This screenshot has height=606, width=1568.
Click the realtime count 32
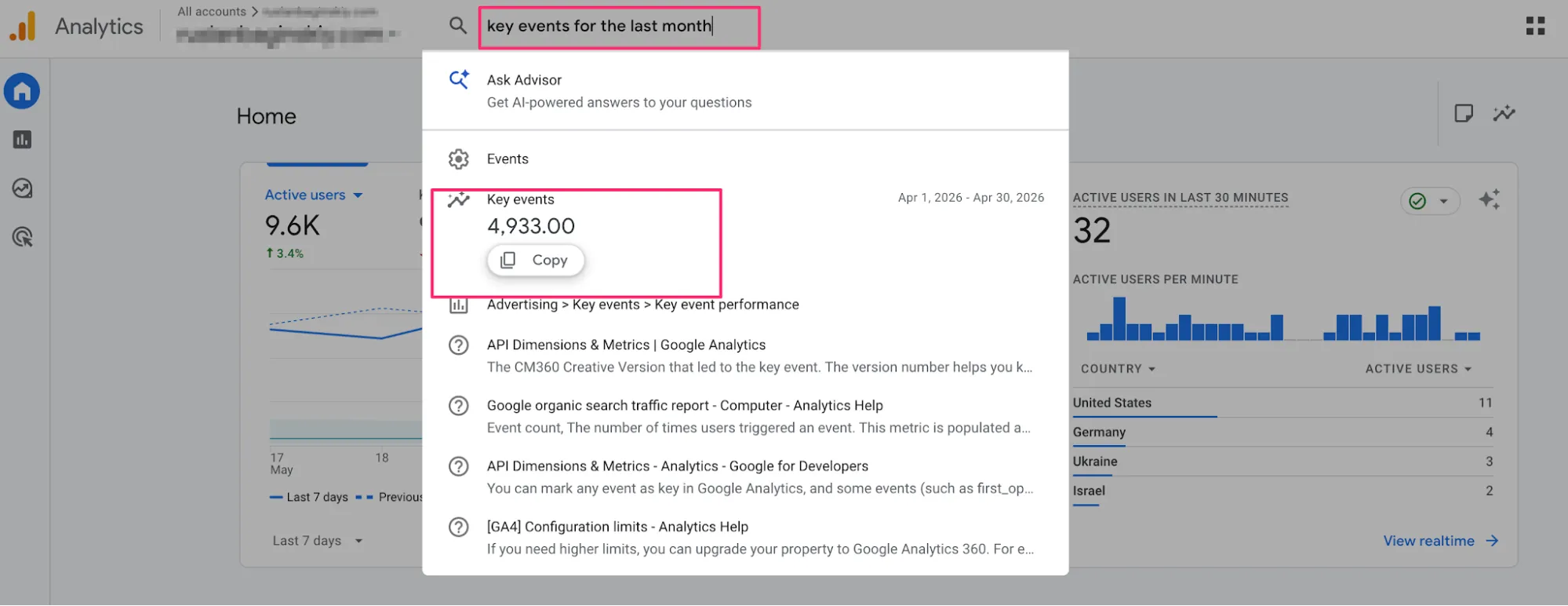click(1092, 231)
